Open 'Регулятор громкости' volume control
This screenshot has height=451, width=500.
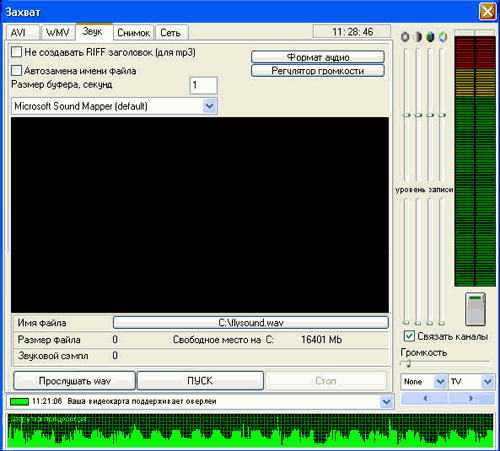pyautogui.click(x=318, y=71)
